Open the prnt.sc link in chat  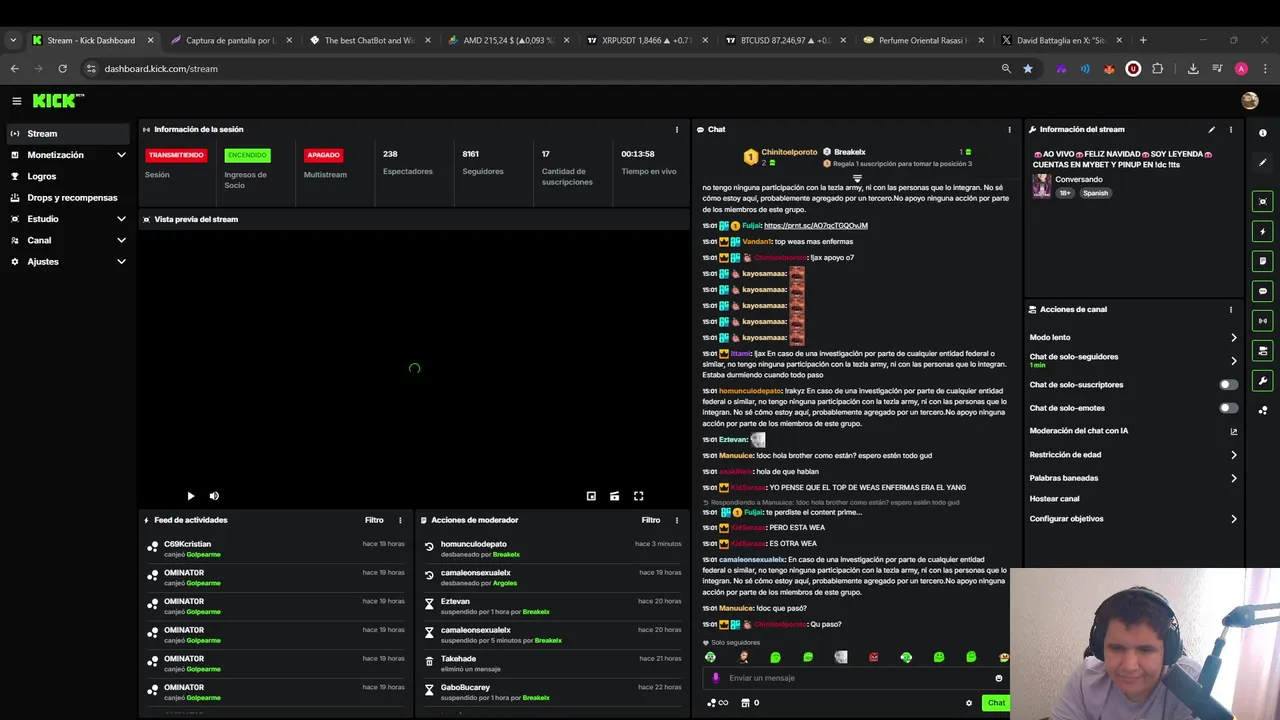(816, 226)
